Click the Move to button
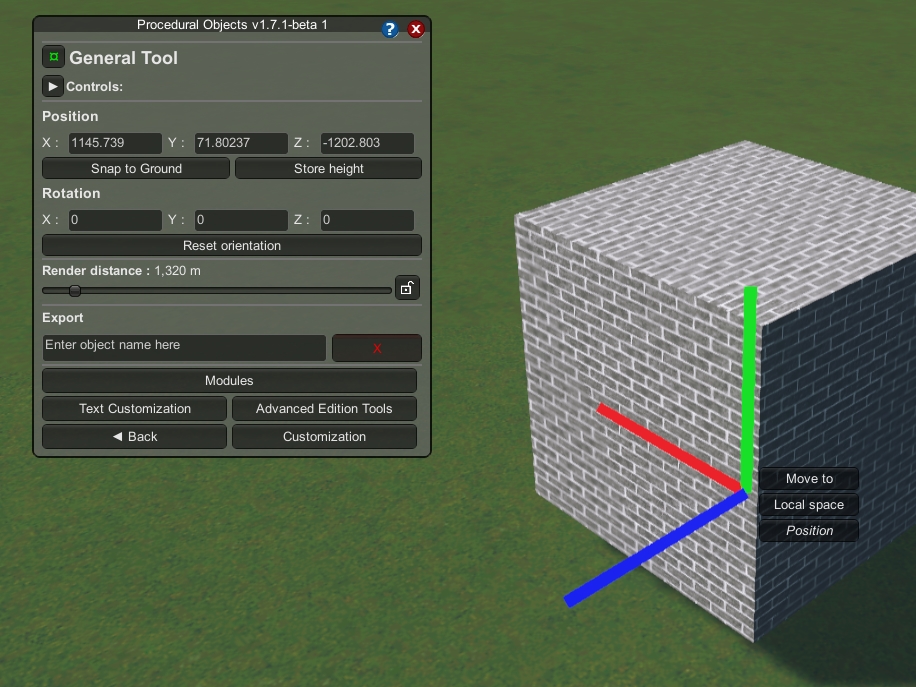916x687 pixels. tap(808, 478)
